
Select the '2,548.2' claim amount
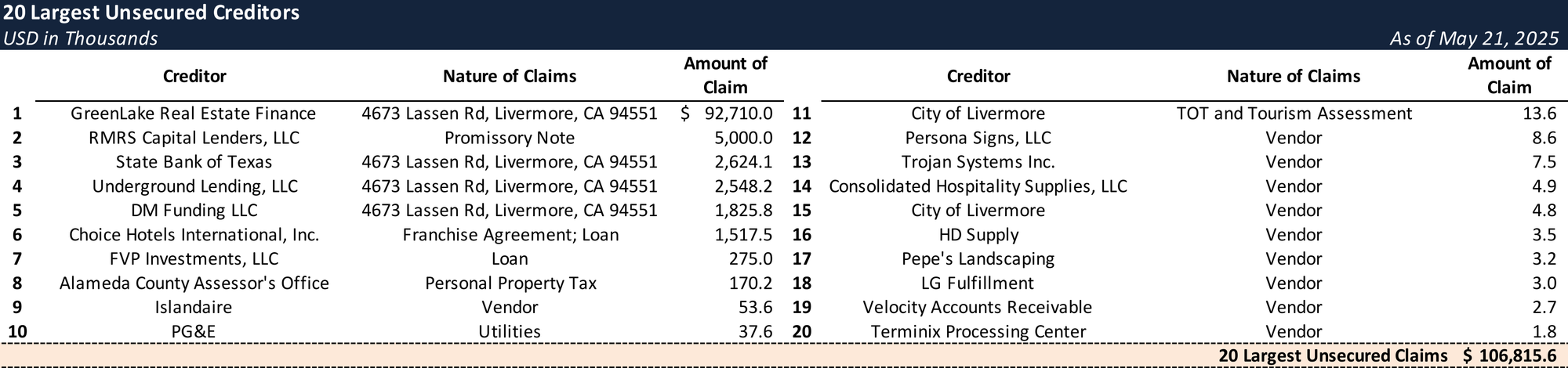click(x=744, y=186)
